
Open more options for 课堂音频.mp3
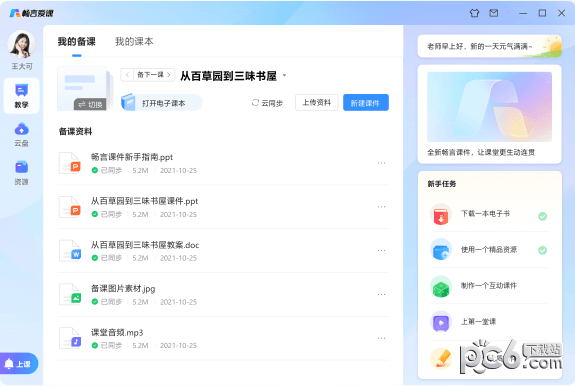coord(381,338)
